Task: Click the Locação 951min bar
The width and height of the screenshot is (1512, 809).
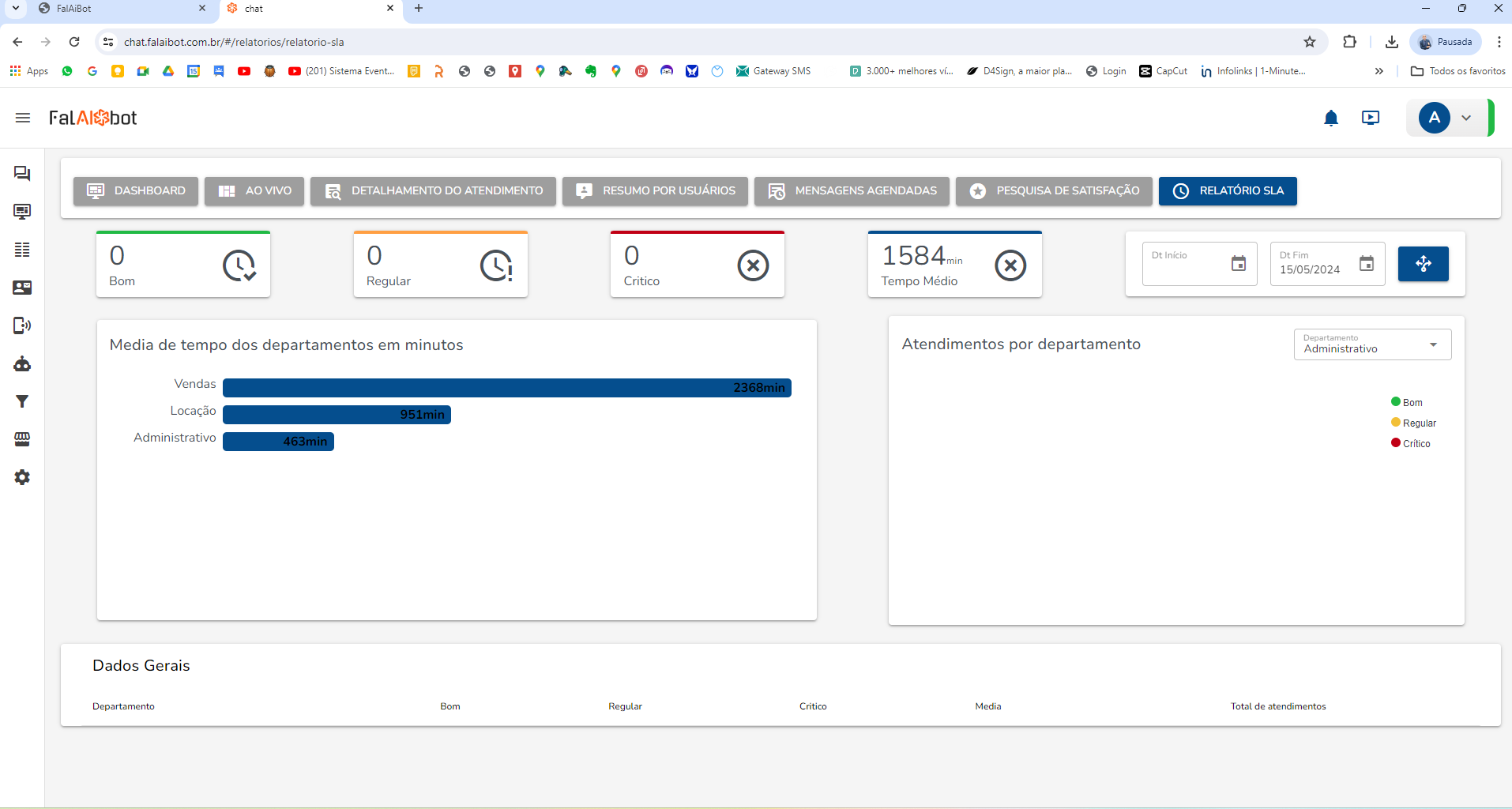Action: tap(337, 415)
